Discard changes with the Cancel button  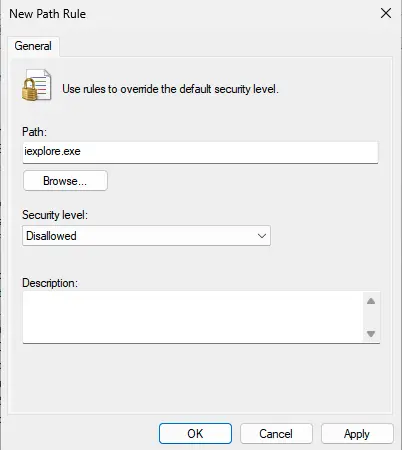(276, 434)
